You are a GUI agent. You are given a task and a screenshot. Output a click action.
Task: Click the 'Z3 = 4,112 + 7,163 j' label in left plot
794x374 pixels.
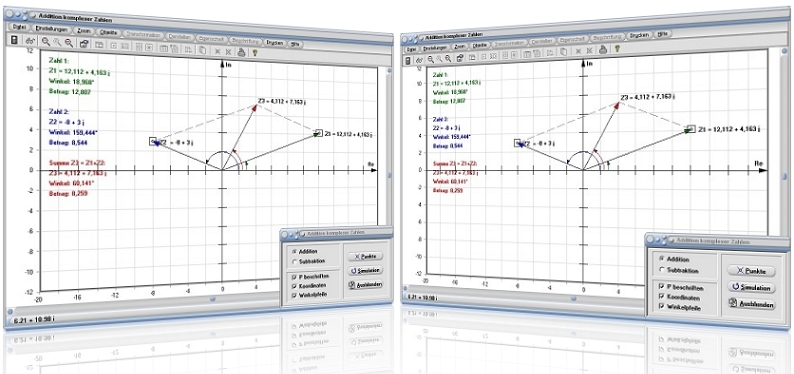pos(282,102)
